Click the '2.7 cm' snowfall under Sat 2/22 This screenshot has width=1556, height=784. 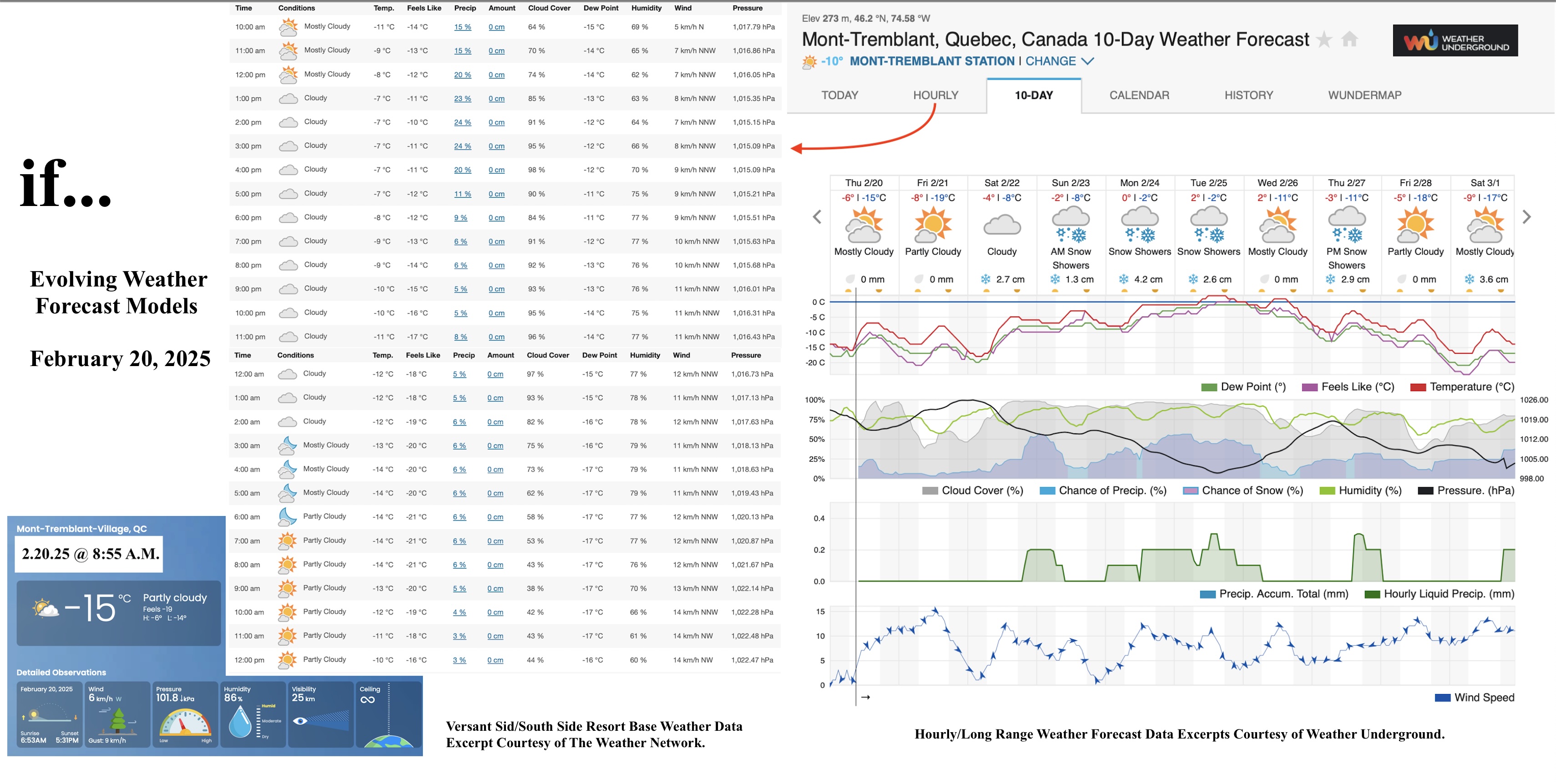1010,279
